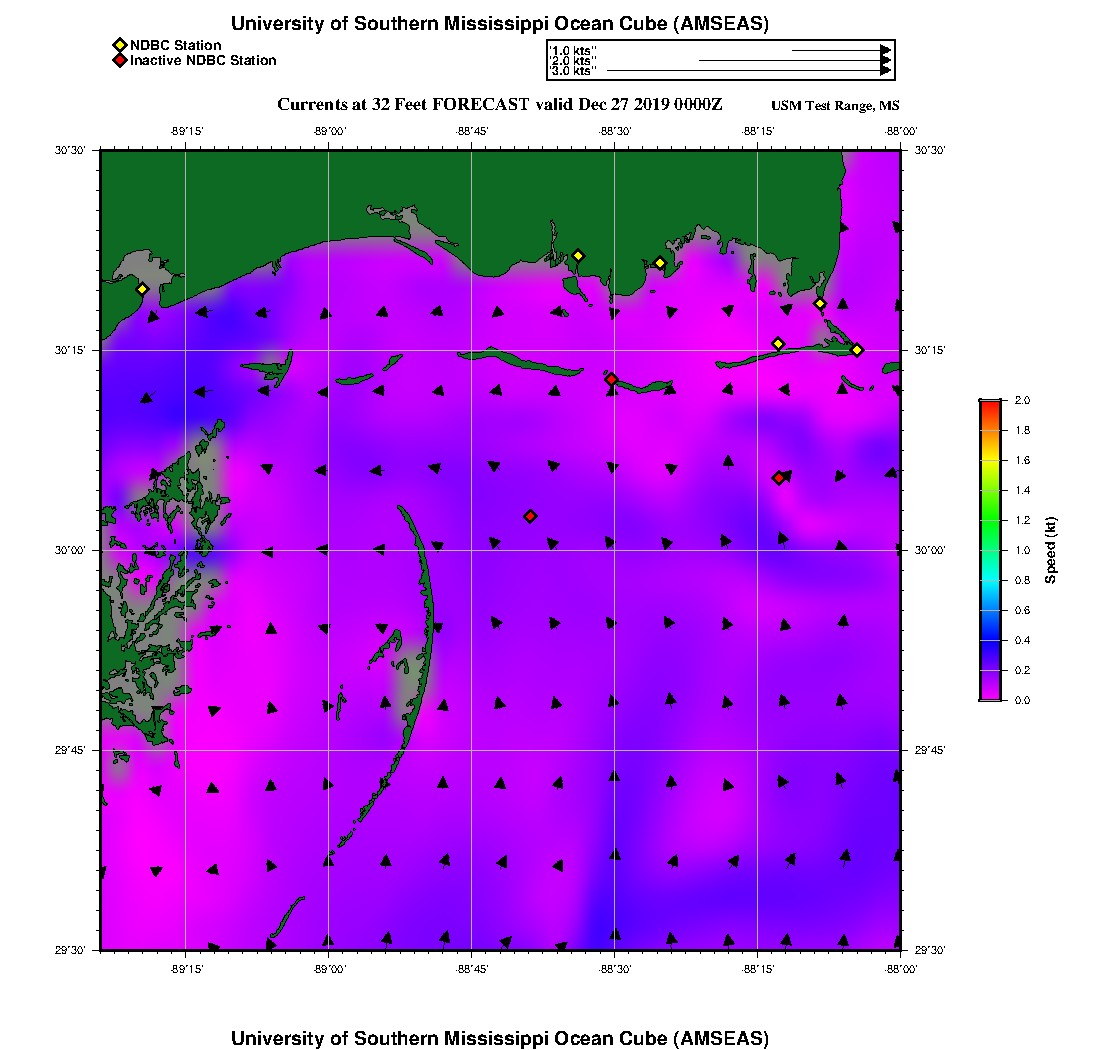Click the red Inactive NDBC Station legend diamond
The width and height of the screenshot is (1100, 1050).
pos(119,61)
